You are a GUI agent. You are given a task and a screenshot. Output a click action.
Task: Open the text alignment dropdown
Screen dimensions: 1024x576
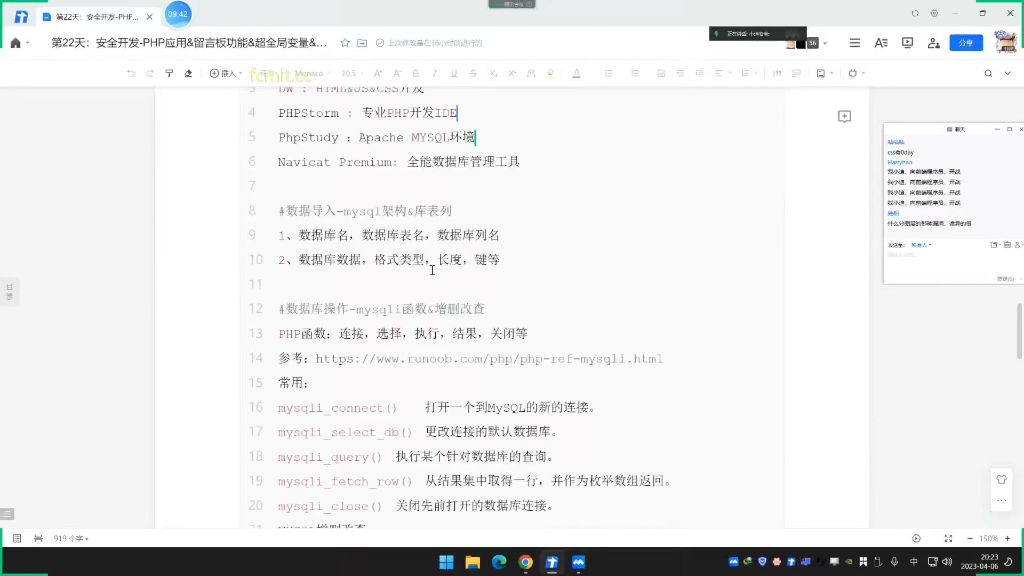[721, 73]
